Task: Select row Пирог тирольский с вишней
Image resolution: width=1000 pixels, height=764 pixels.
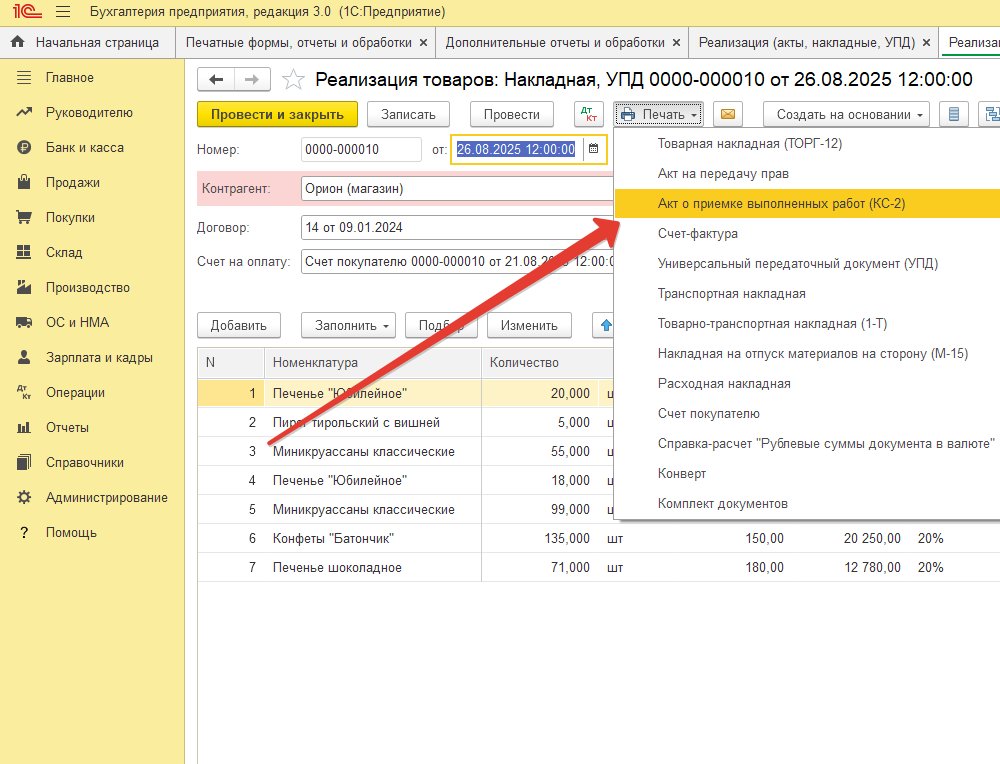Action: tap(406, 422)
